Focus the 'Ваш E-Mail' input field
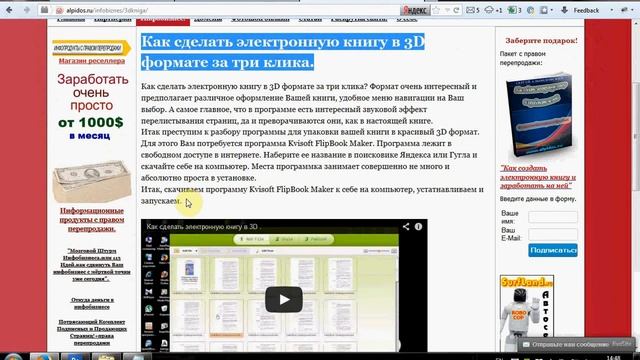This screenshot has width=640, height=360. (x=553, y=234)
